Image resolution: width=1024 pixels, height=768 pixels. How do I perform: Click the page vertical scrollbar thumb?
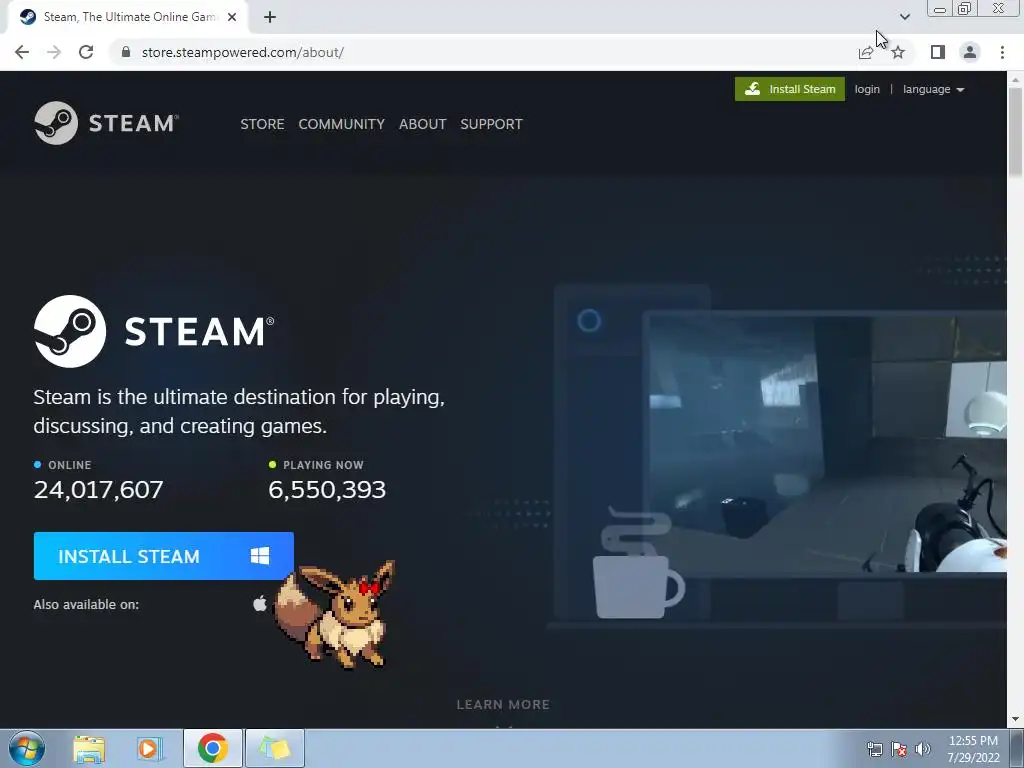pos(1015,131)
